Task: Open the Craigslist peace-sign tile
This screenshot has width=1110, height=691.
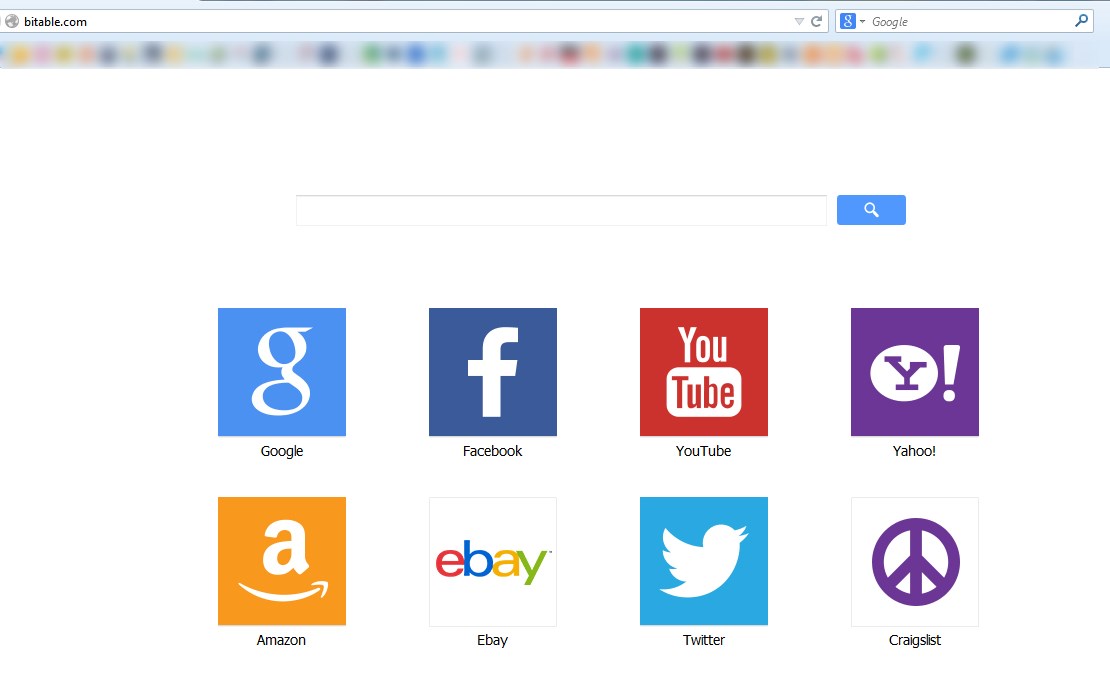Action: click(x=915, y=561)
